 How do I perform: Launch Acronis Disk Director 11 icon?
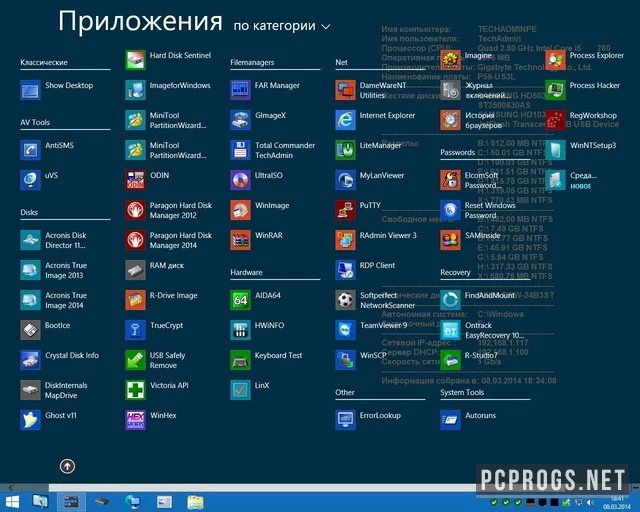[30, 240]
